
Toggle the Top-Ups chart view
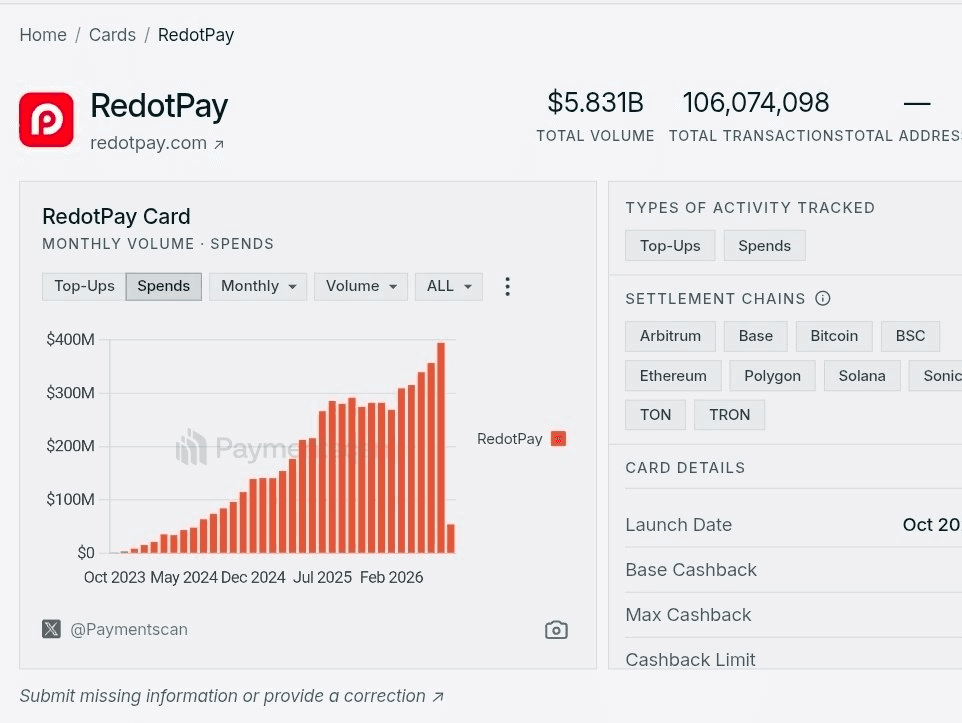[84, 287]
